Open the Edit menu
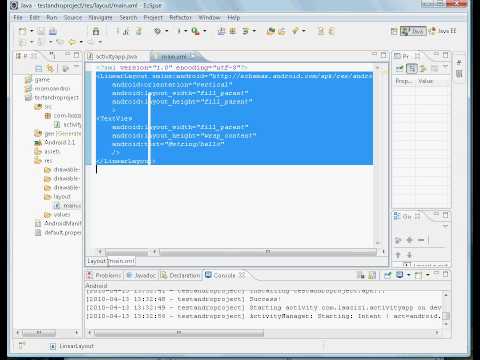Viewport: 480px width, 360px height. point(34,17)
